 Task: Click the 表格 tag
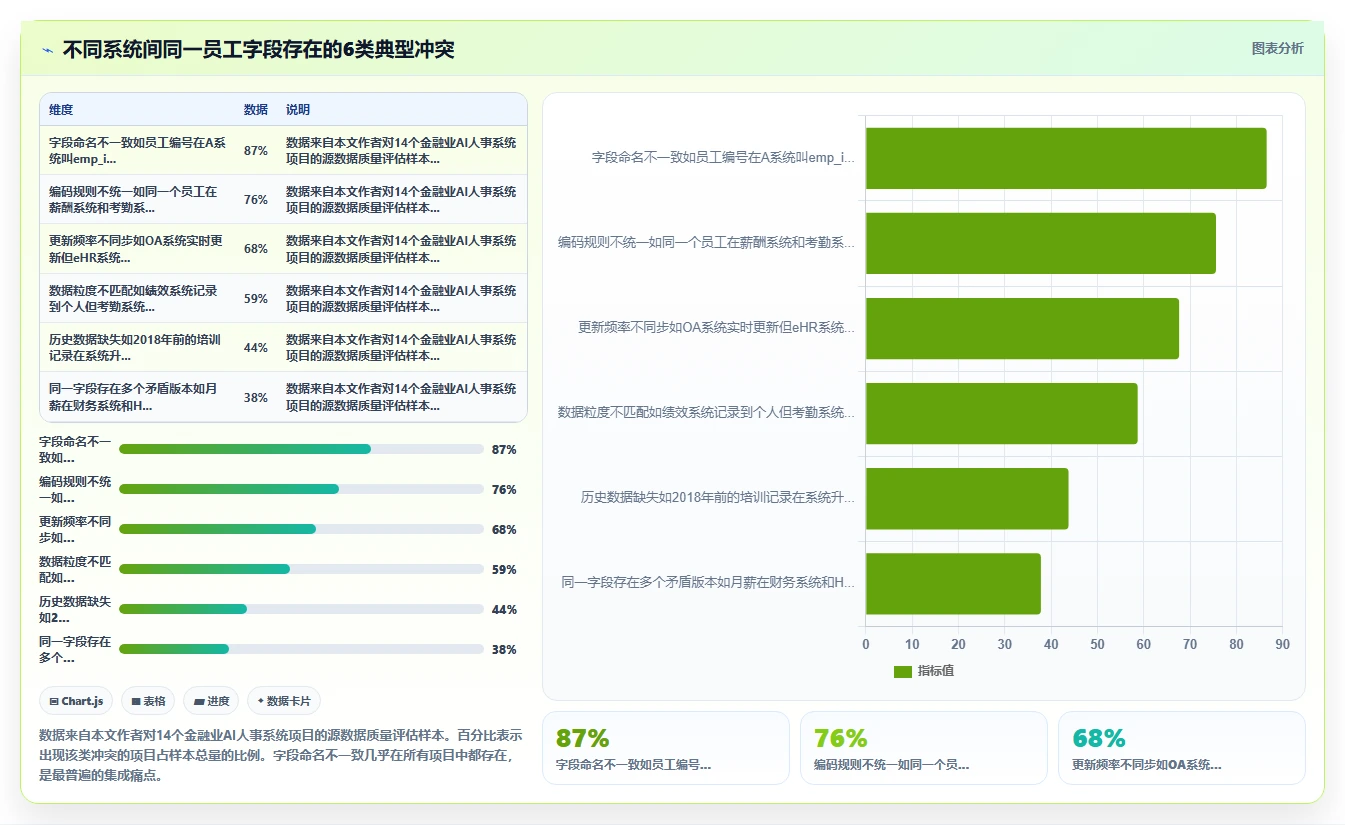tap(148, 701)
